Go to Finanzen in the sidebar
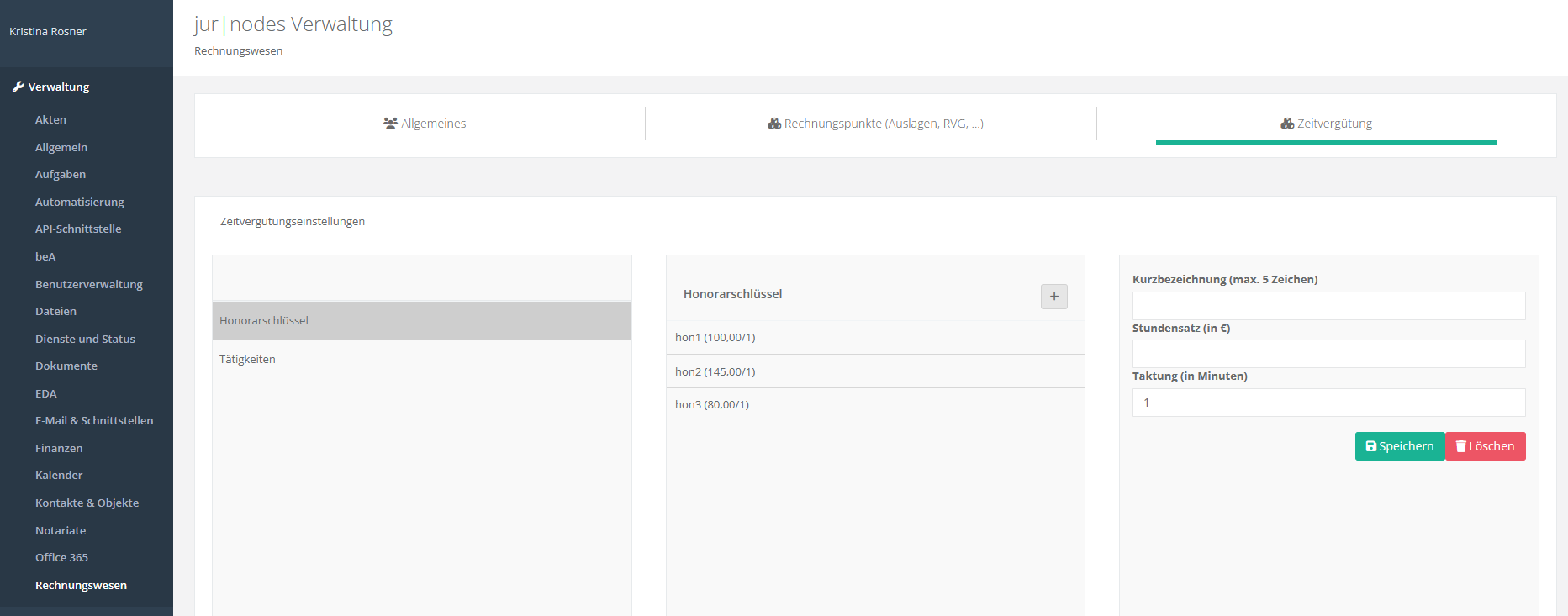This screenshot has width=1568, height=616. coord(59,448)
